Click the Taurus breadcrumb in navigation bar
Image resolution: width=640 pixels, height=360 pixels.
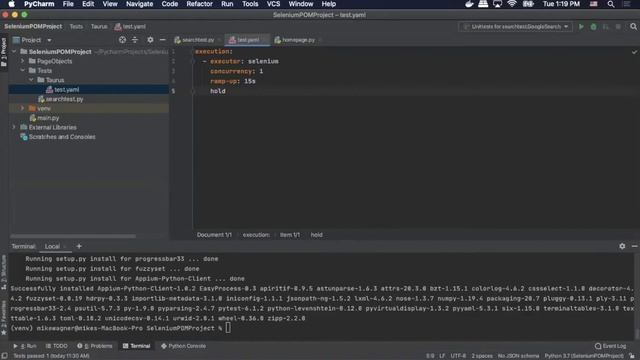click(x=99, y=27)
